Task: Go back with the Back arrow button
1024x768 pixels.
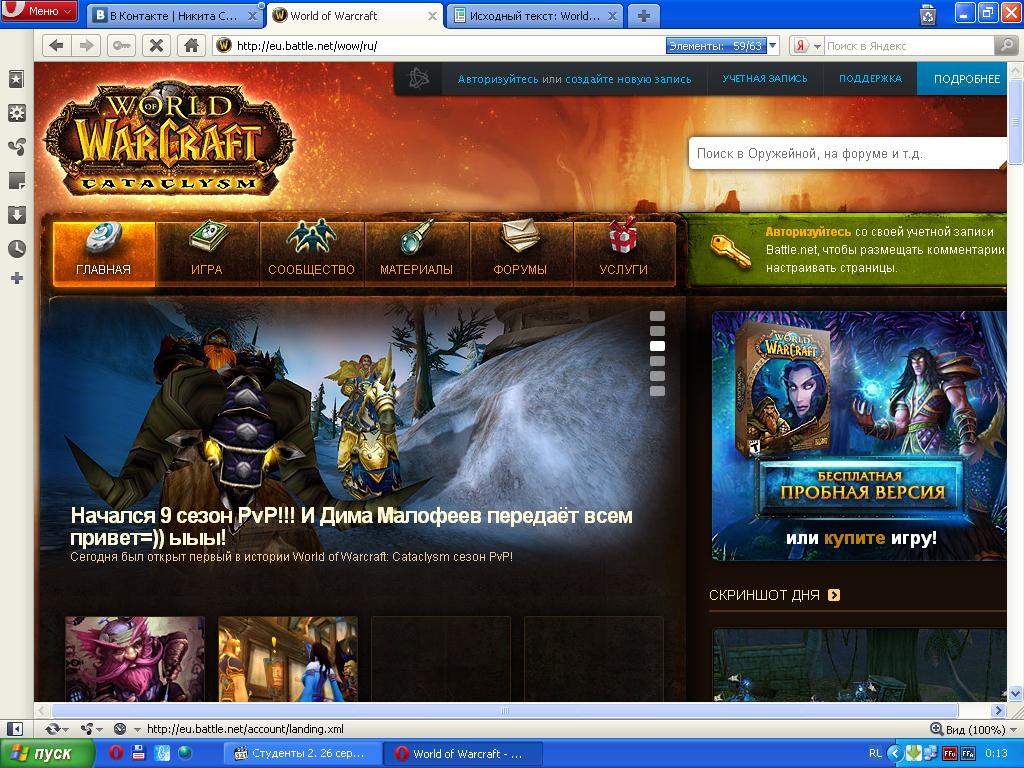Action: 57,45
